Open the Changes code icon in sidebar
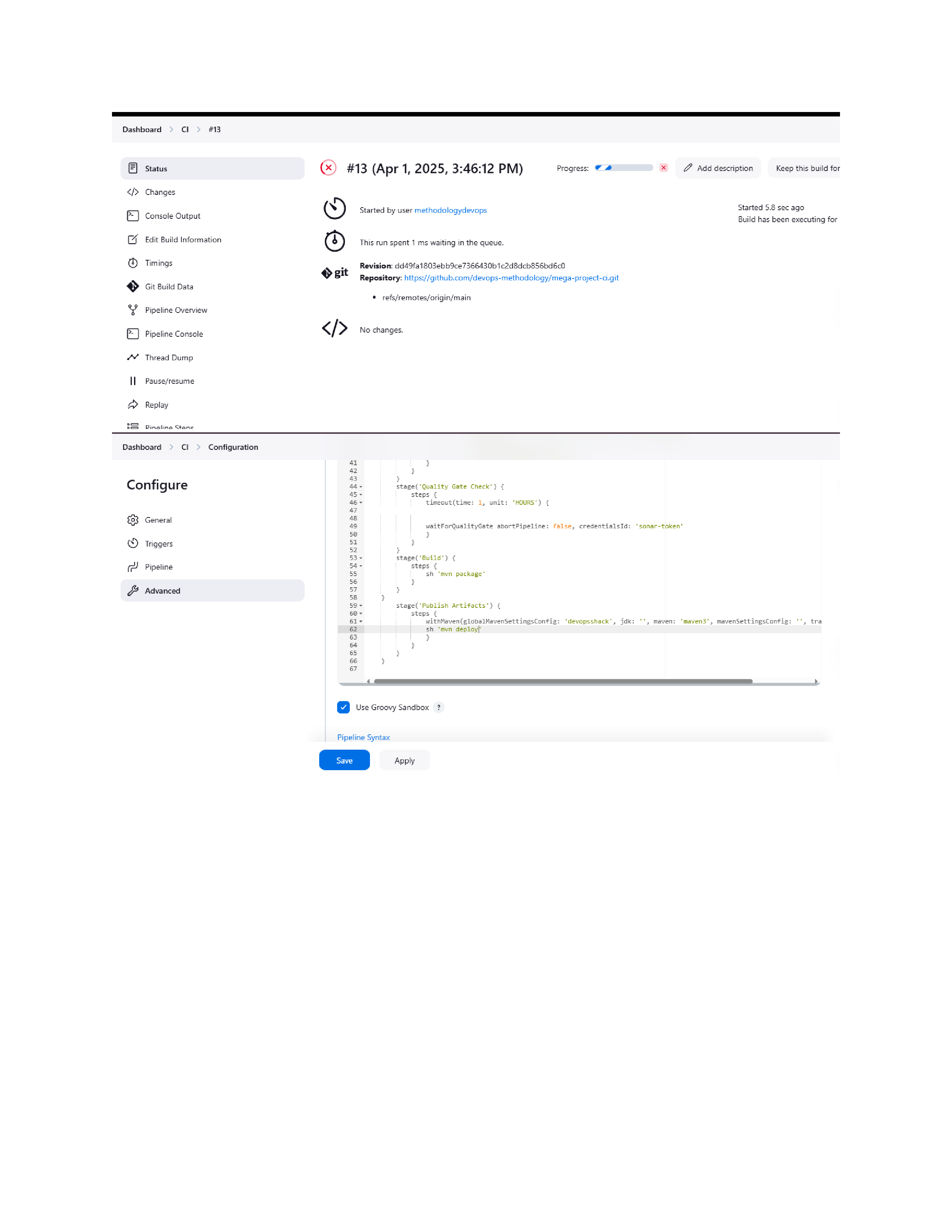Image resolution: width=952 pixels, height=1232 pixels. click(133, 192)
